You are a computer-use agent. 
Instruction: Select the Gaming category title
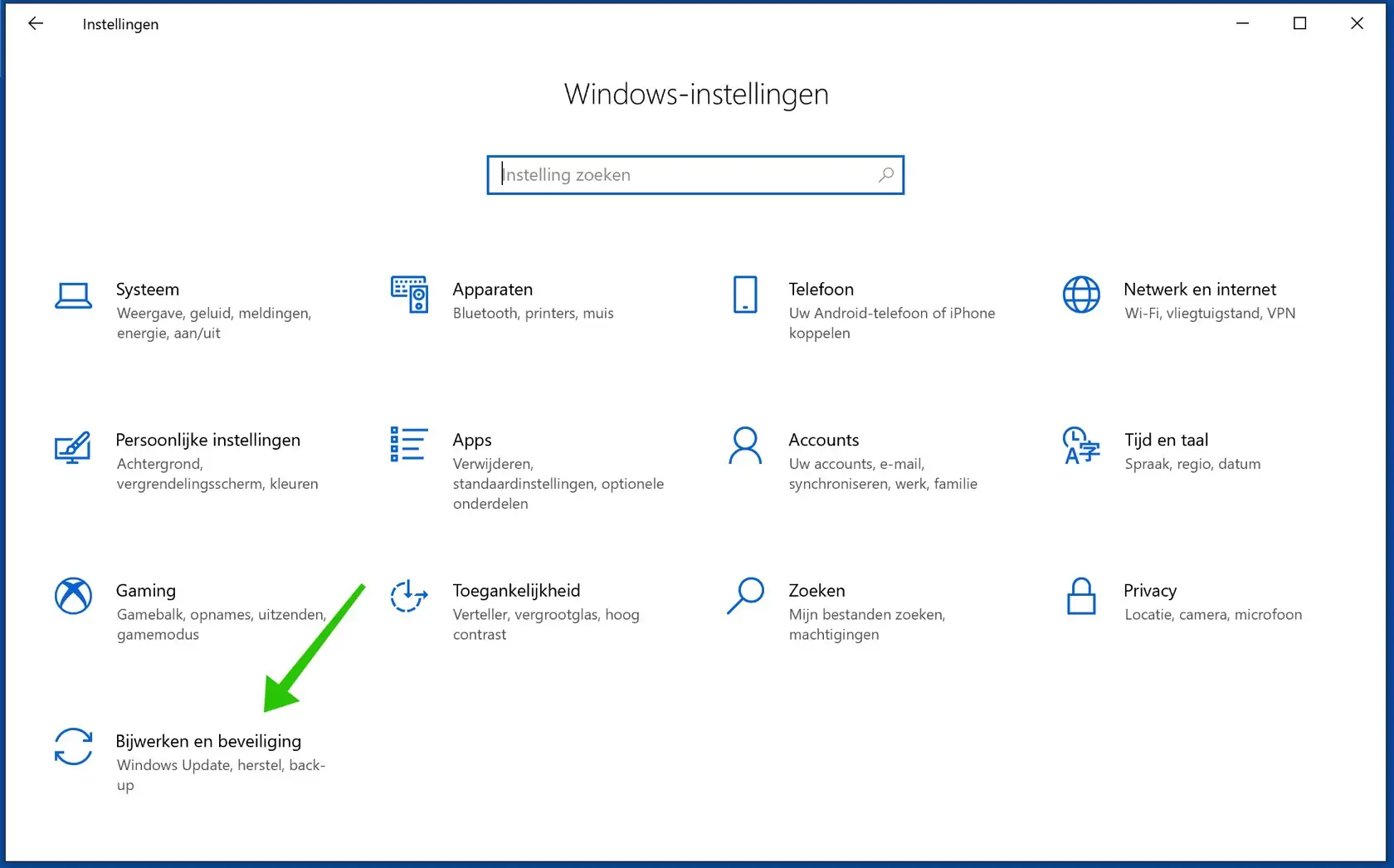click(146, 590)
